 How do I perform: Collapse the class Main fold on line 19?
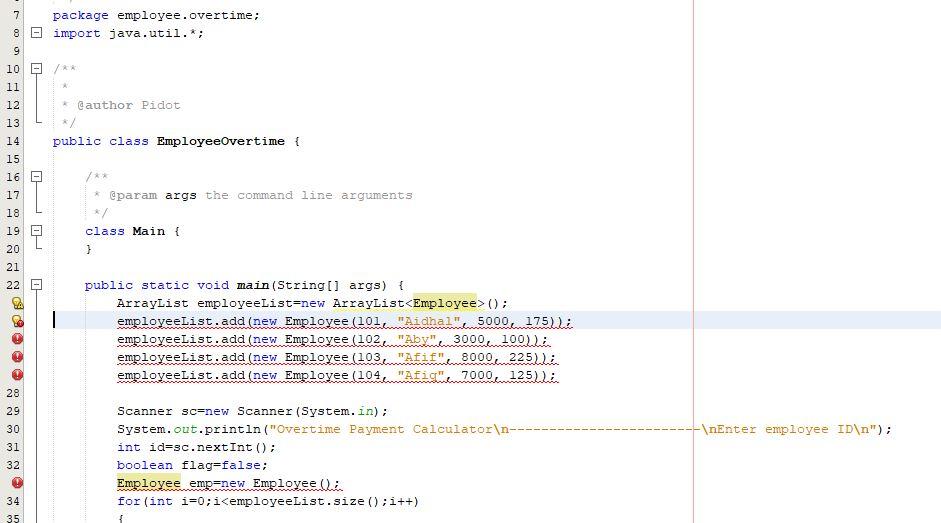click(37, 231)
